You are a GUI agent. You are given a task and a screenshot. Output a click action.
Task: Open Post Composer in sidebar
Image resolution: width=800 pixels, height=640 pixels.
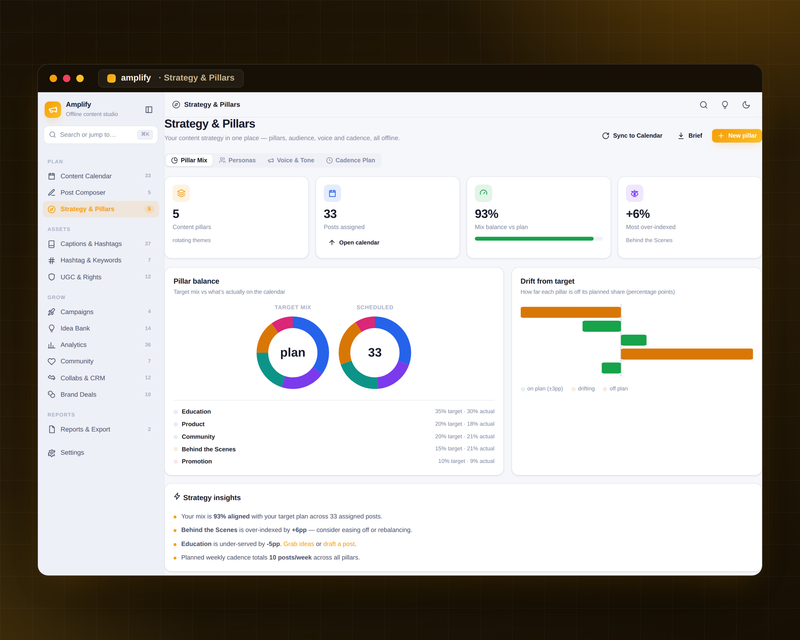pyautogui.click(x=101, y=192)
